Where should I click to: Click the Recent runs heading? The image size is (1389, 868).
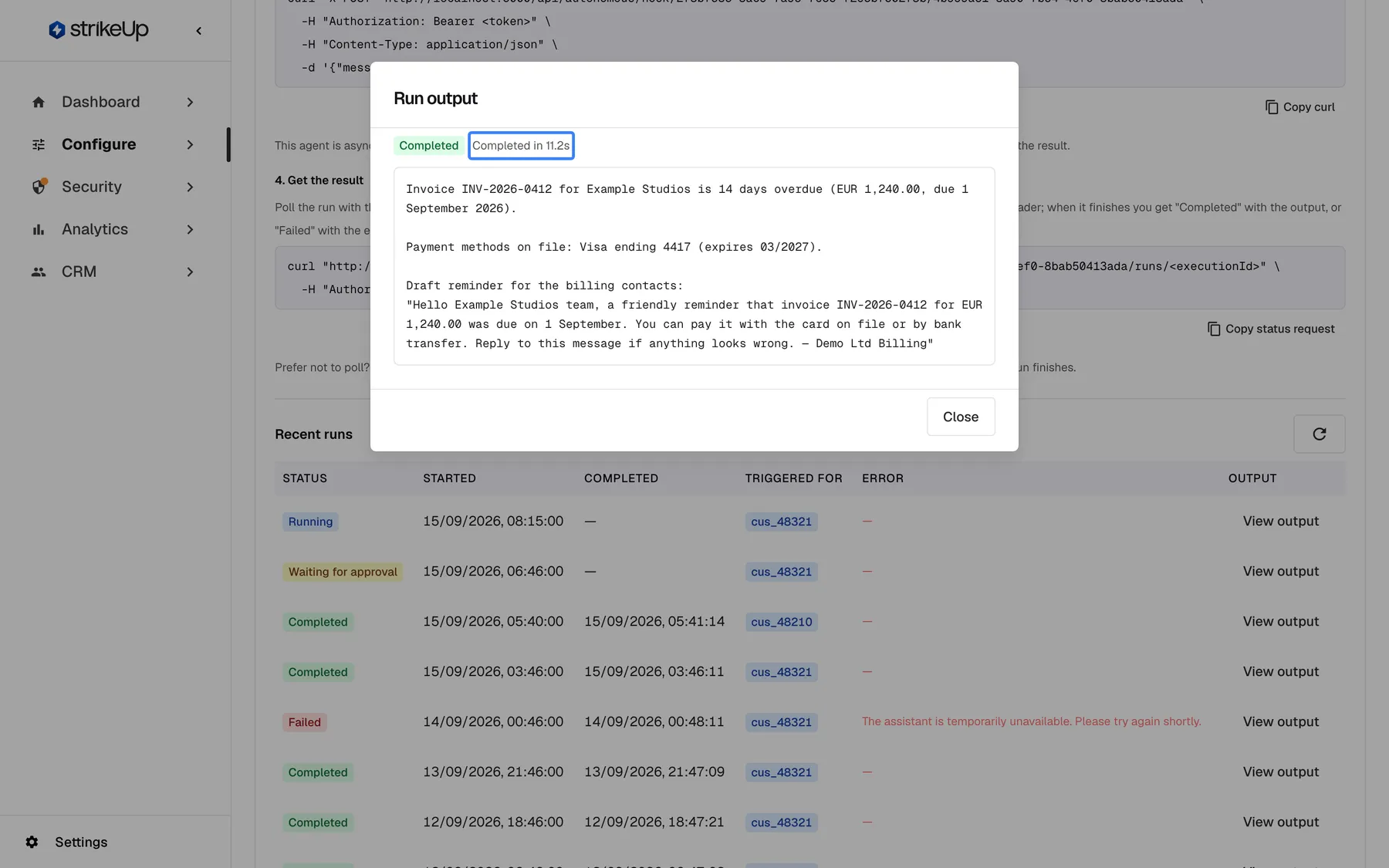(313, 434)
